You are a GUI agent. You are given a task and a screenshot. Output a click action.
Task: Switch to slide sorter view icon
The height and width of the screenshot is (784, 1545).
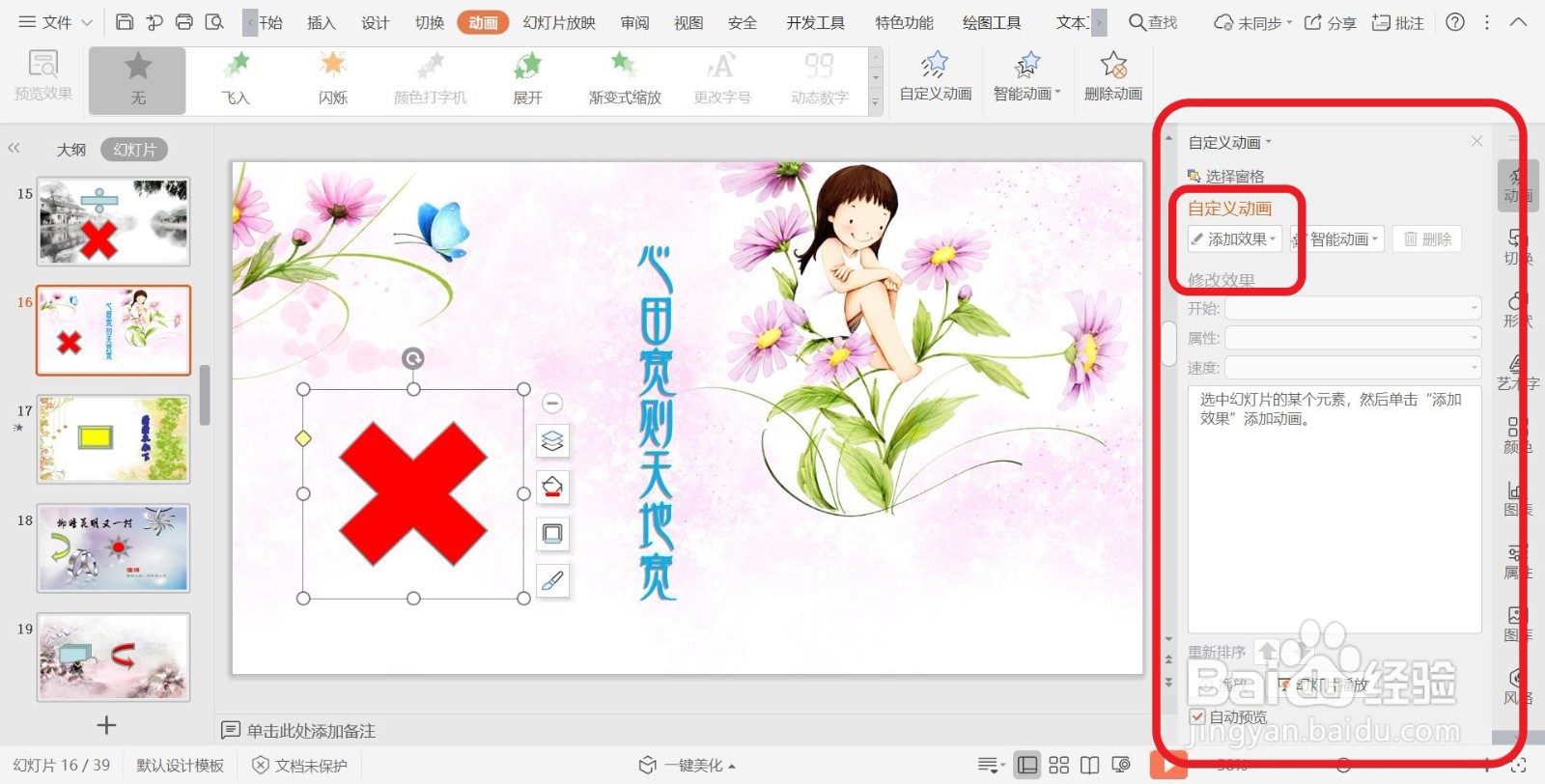tap(1059, 765)
